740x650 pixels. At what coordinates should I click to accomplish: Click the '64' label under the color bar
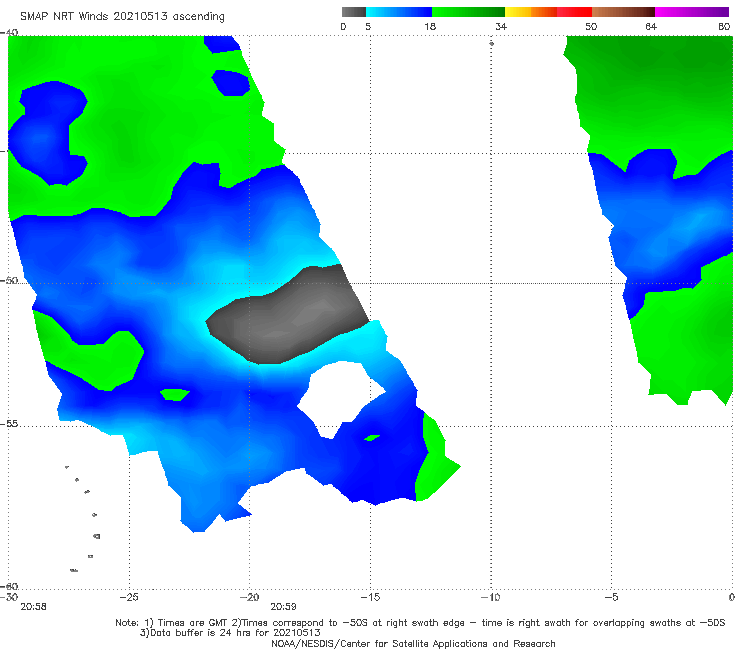pos(651,26)
